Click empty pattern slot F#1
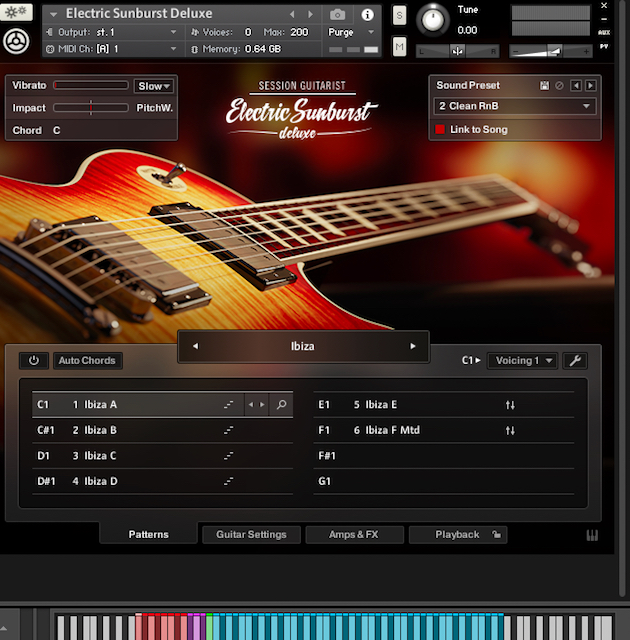Image resolution: width=630 pixels, height=640 pixels. 444,456
